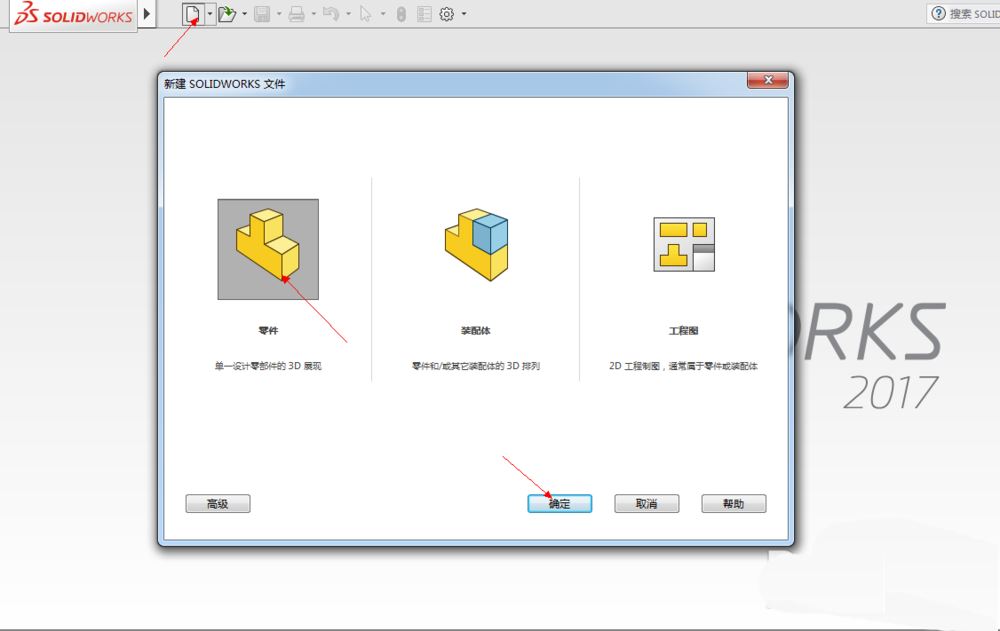Click the Undo icon

pyautogui.click(x=331, y=13)
